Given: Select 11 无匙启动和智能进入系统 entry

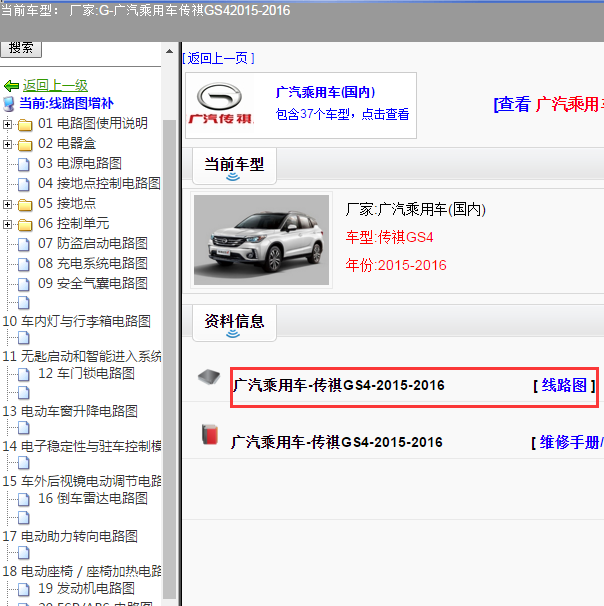Looking at the screenshot, I should (82, 356).
